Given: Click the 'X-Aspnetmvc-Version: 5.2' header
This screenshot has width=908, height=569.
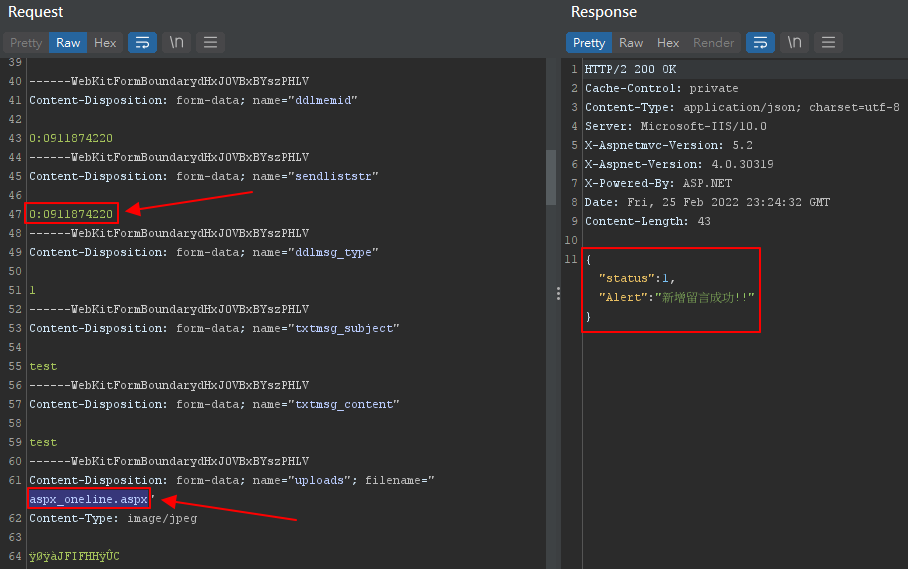Looking at the screenshot, I should [669, 145].
